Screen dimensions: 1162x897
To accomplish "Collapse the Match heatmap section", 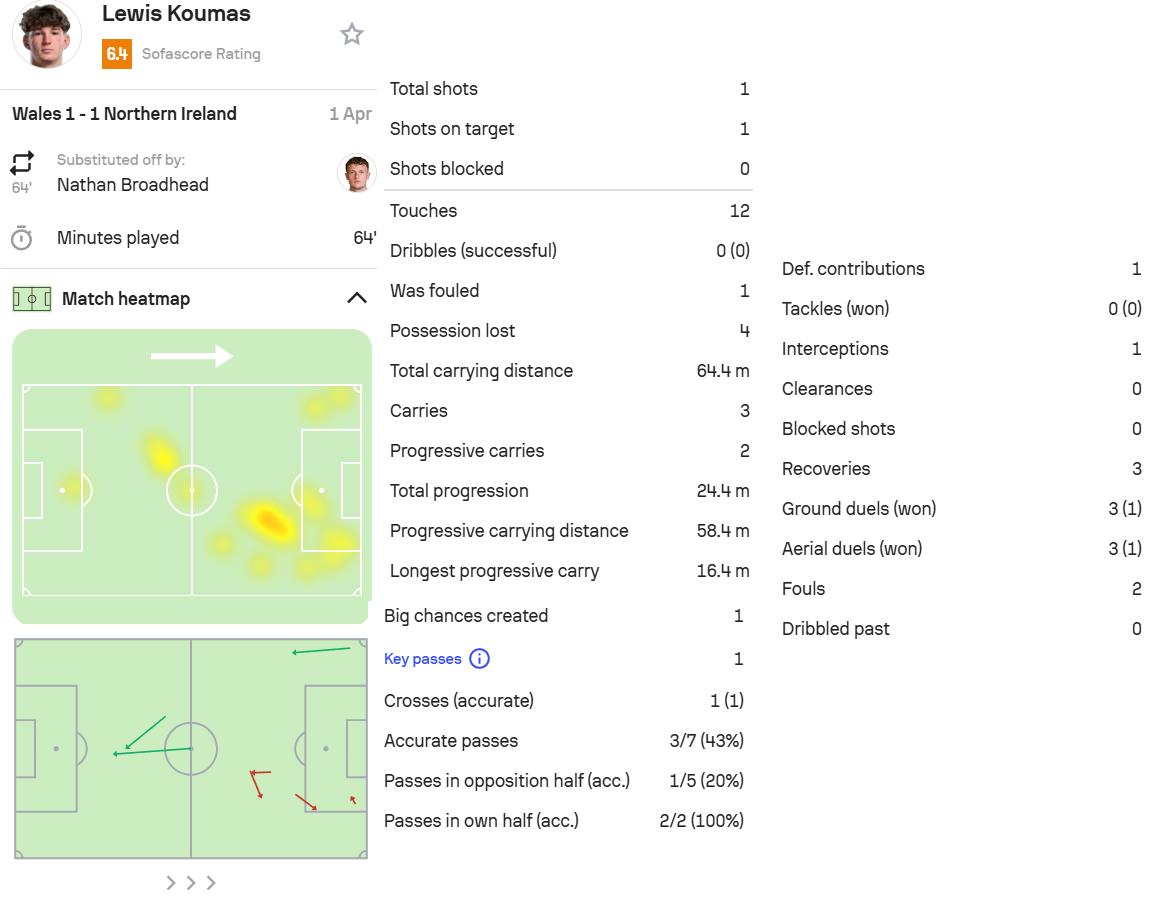I will click(356, 298).
